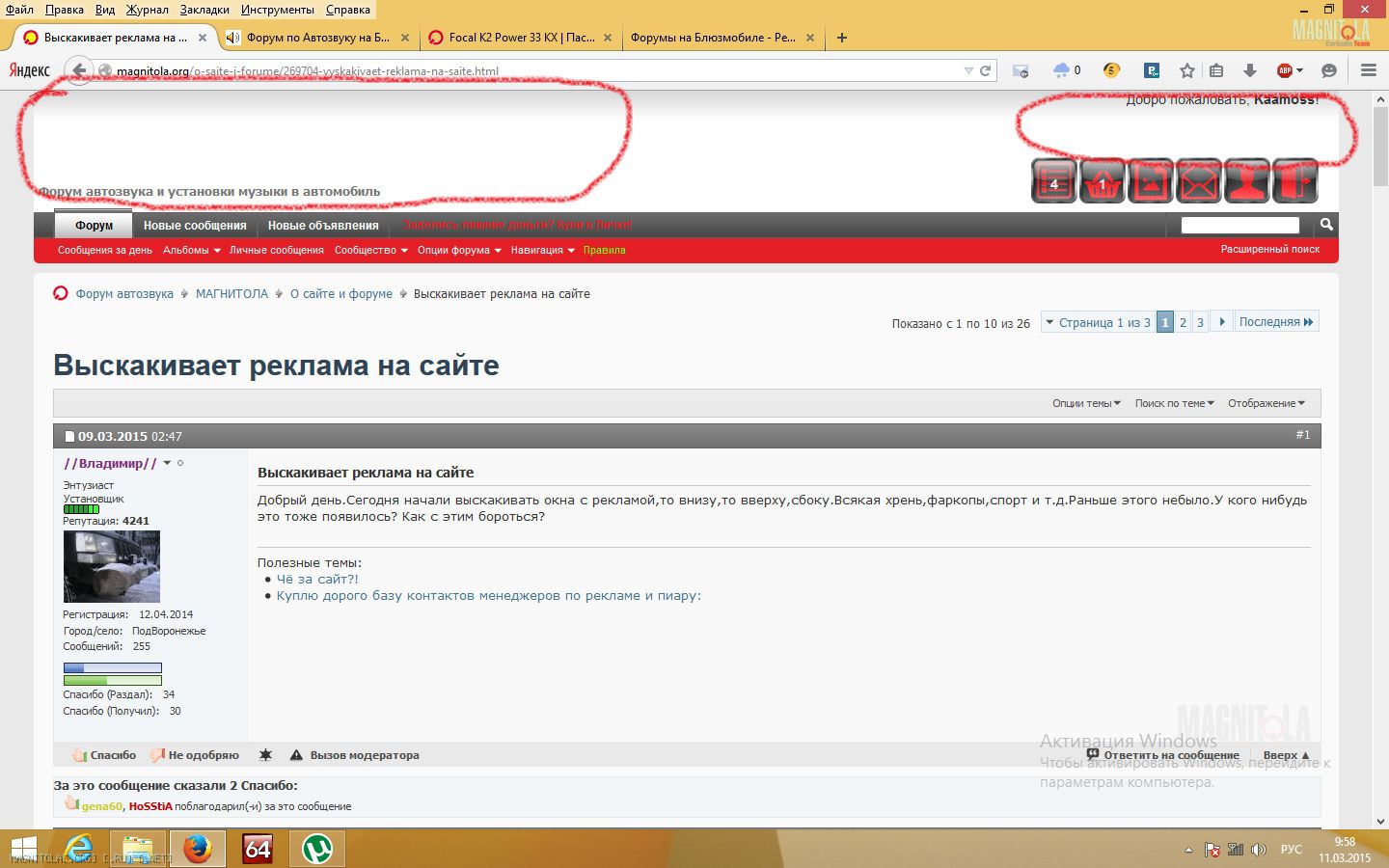The width and height of the screenshot is (1389, 868).
Task: Open Расширенный поиск link
Action: tap(1269, 249)
